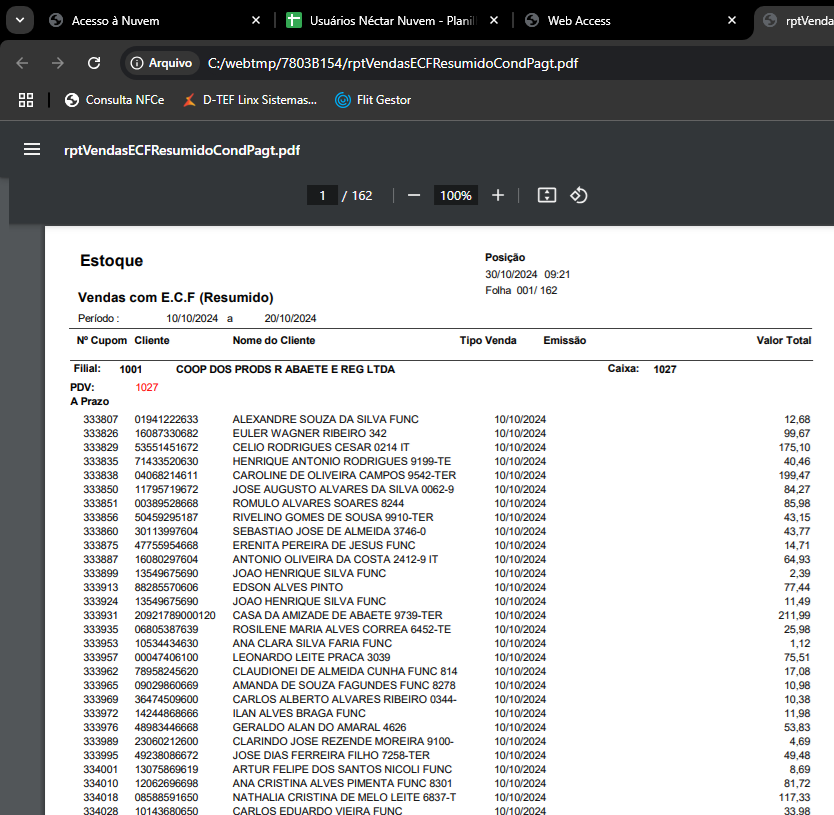Expand the tab search dropdown arrow
Screen dimensions: 834x815
coord(20,20)
